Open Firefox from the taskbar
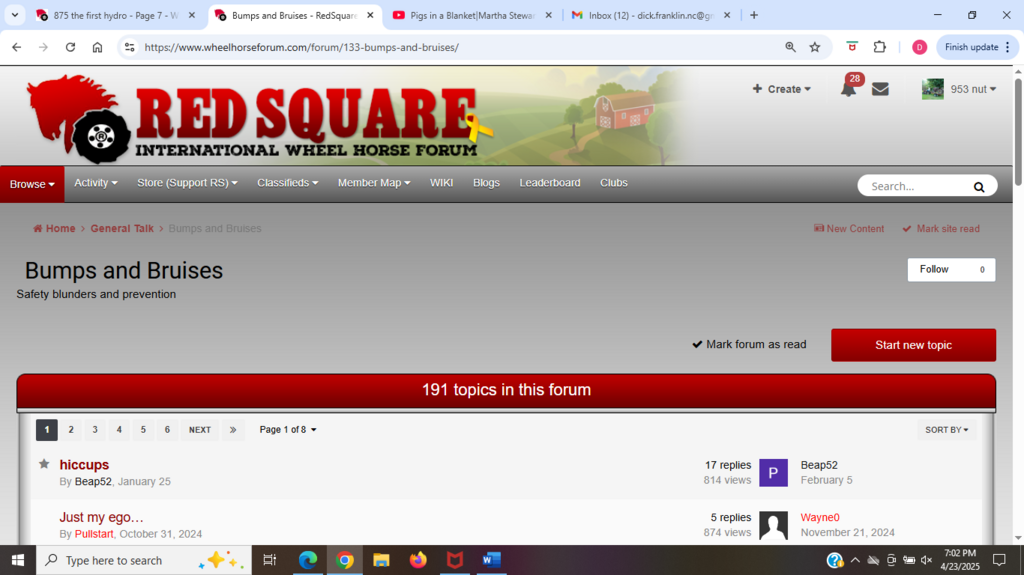The height and width of the screenshot is (575, 1024). coord(418,560)
